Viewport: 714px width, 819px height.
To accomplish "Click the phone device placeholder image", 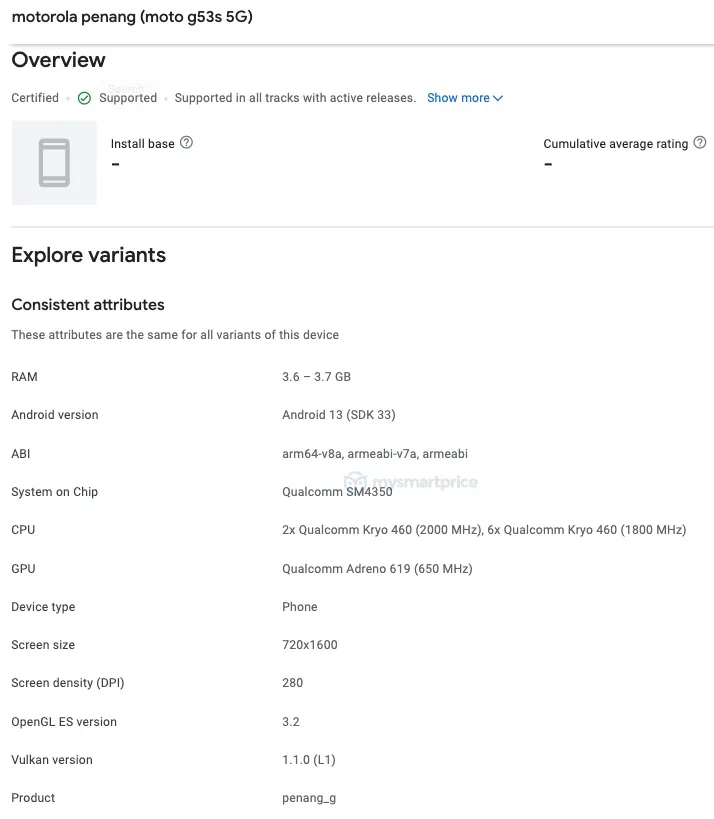I will click(54, 163).
